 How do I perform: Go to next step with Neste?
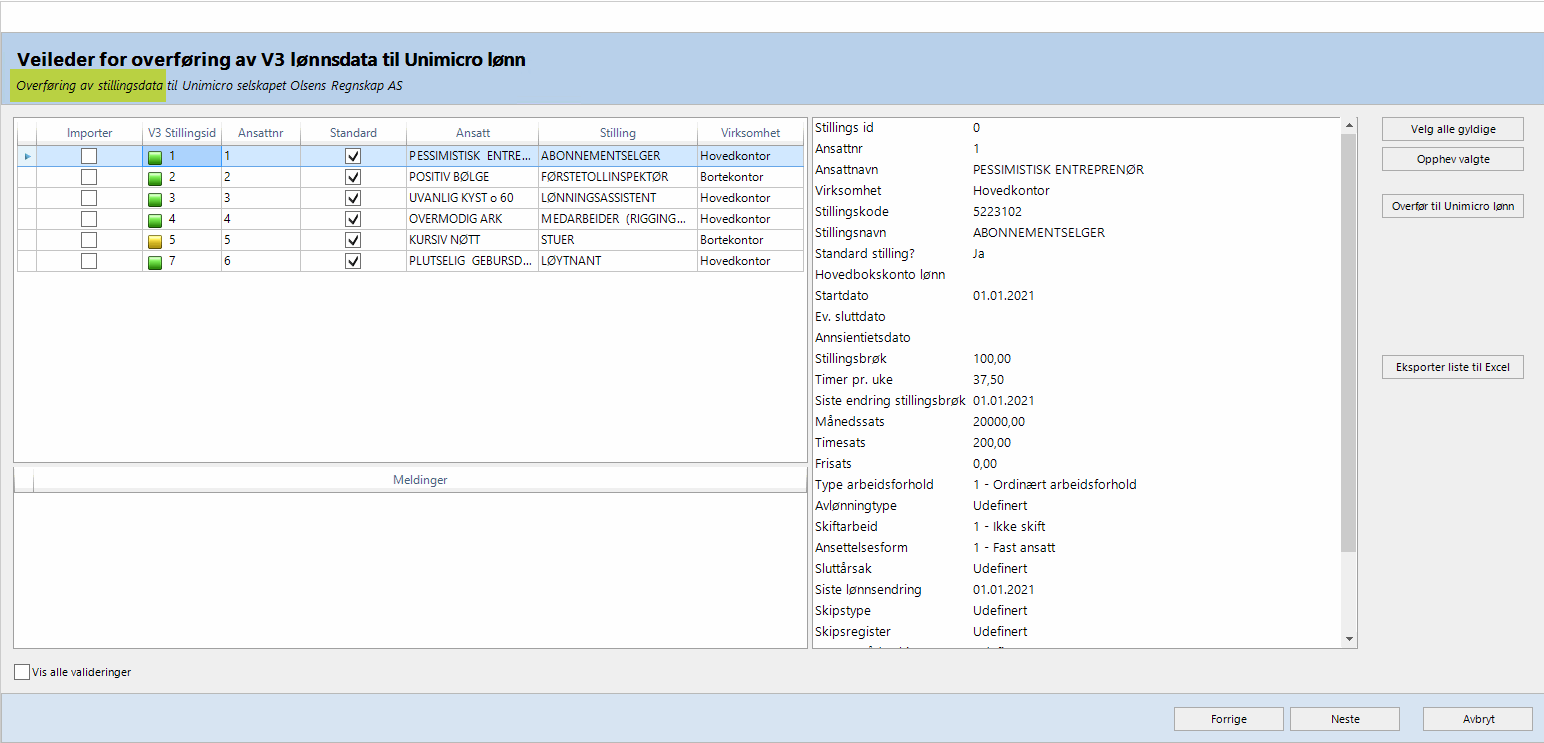click(1344, 719)
